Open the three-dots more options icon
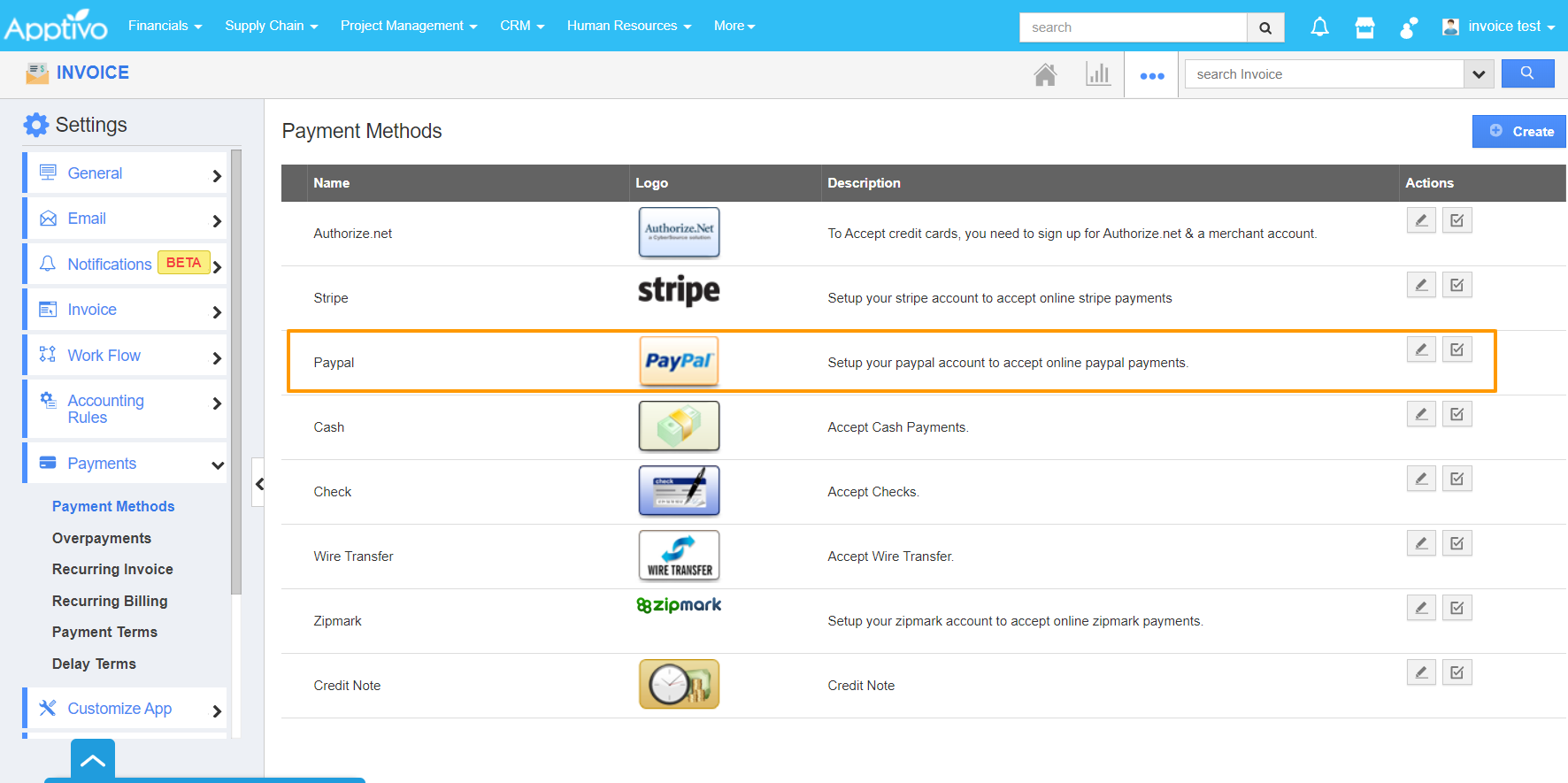This screenshot has width=1568, height=783. click(1152, 76)
